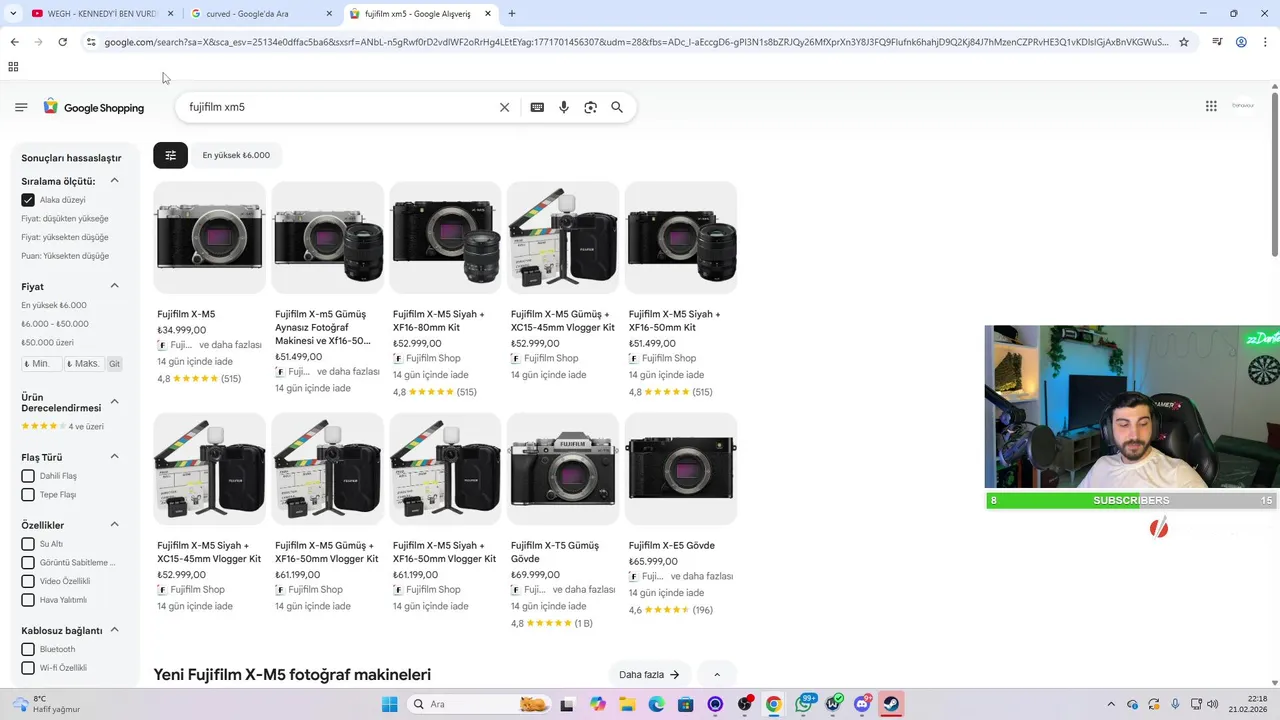Focus the minimum price input field

[41, 364]
